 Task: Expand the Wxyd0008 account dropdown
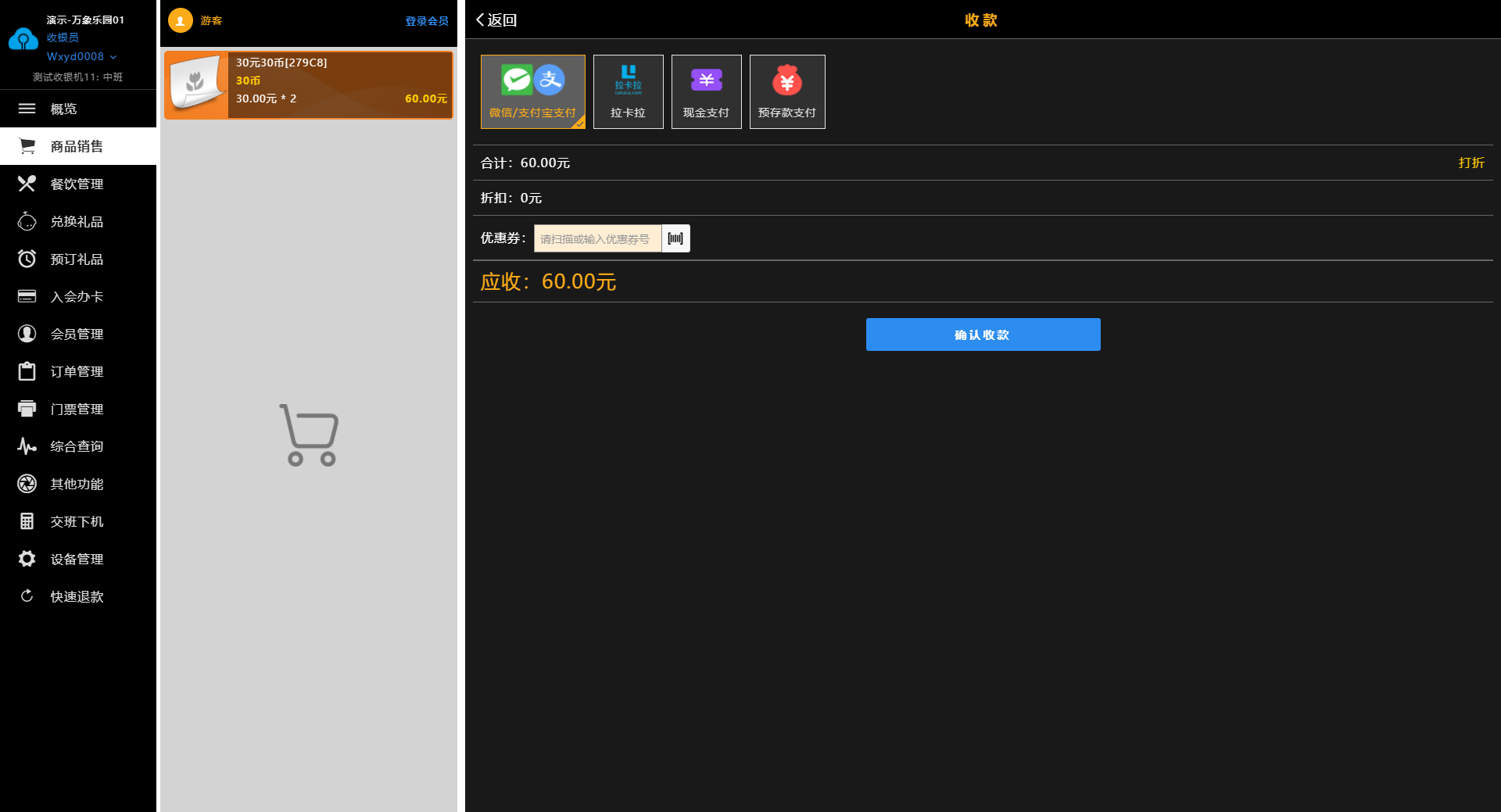(82, 56)
